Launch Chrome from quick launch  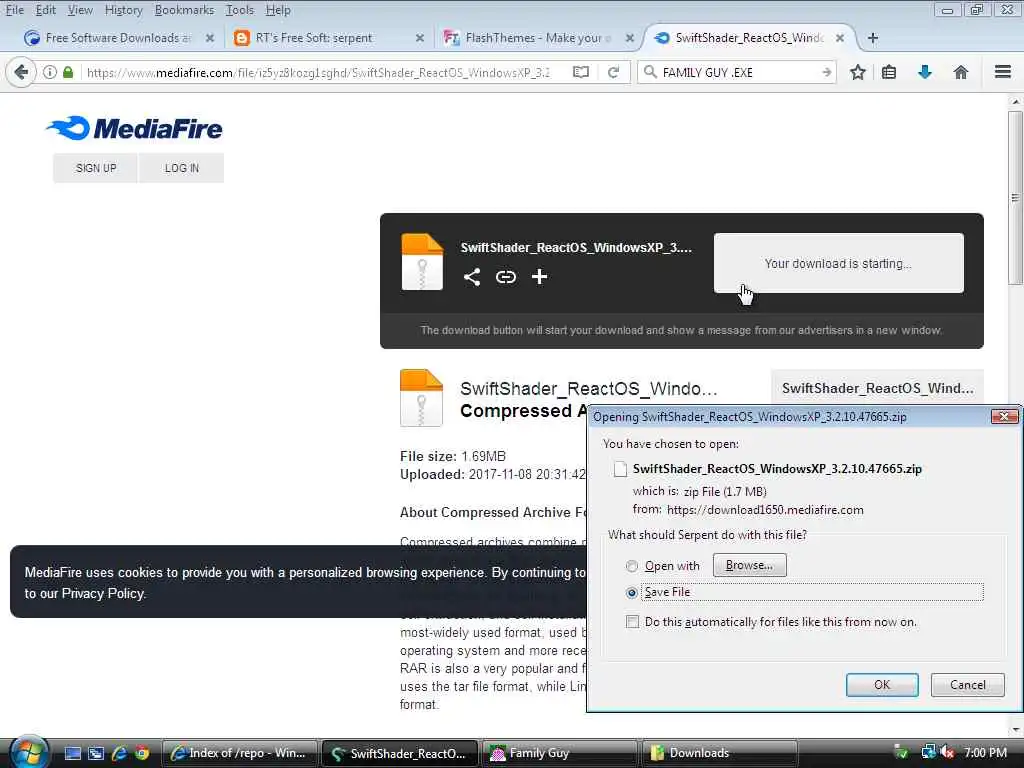[x=142, y=753]
